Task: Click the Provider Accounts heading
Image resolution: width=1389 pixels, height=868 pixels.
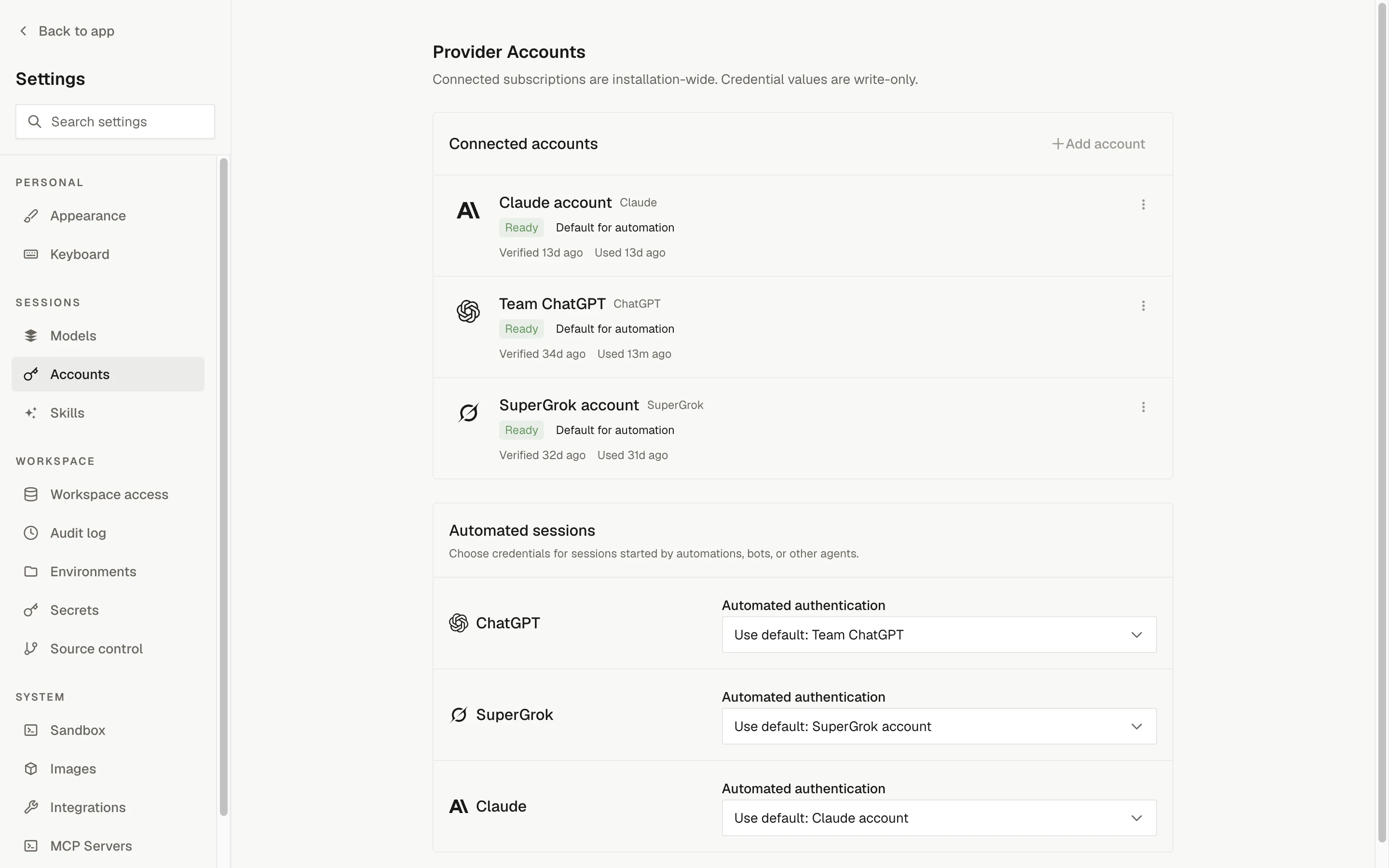Action: pyautogui.click(x=508, y=52)
